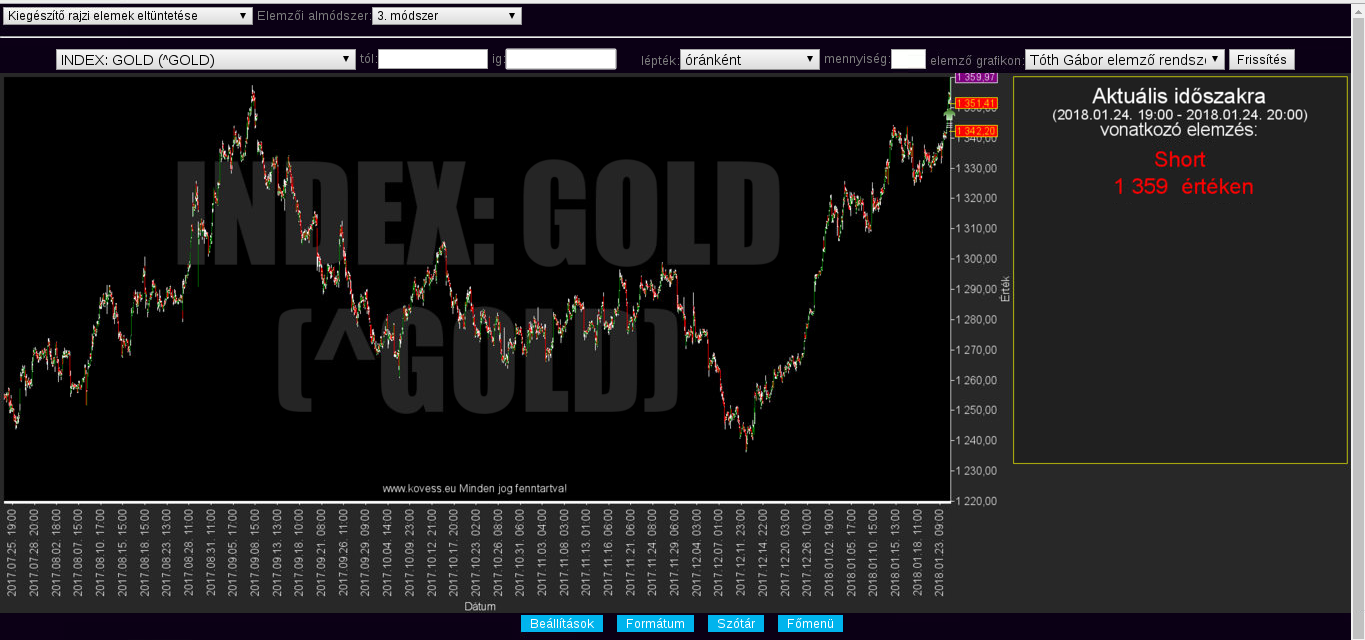Click the green up-arrow signal on chart

tap(949, 113)
